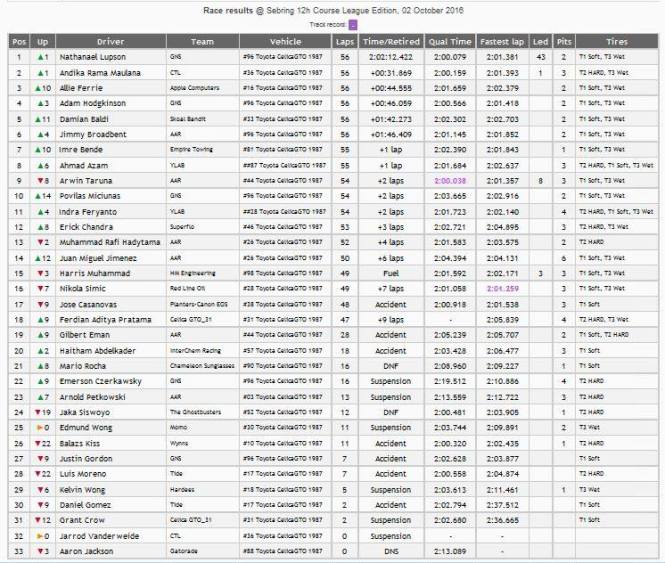Click the orange arrow icon for Edmund Wong
Viewport: 665px width, 563px height.
coord(39,426)
